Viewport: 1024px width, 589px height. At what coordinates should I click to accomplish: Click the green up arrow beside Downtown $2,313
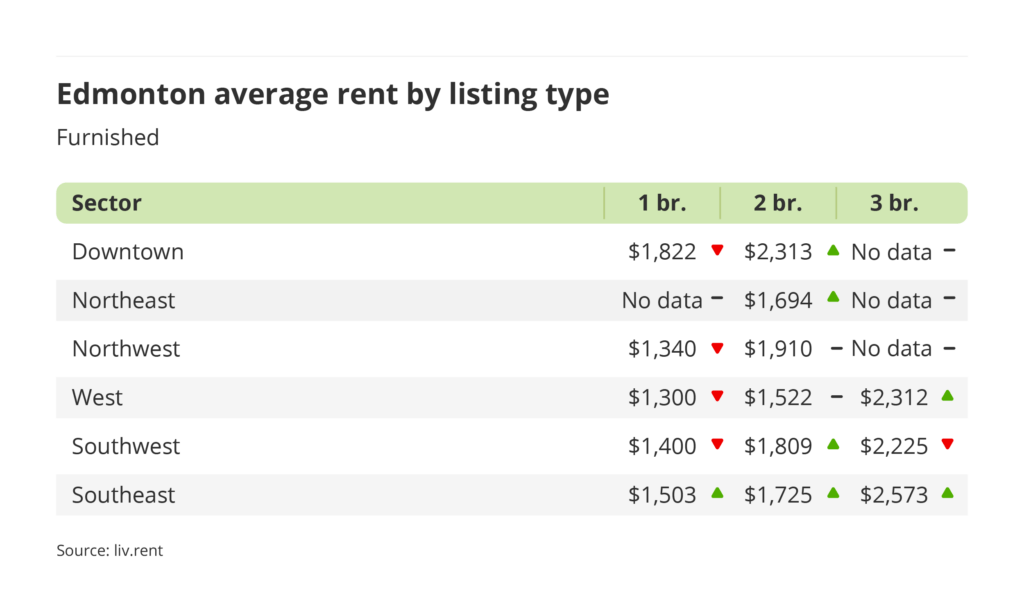click(x=833, y=251)
